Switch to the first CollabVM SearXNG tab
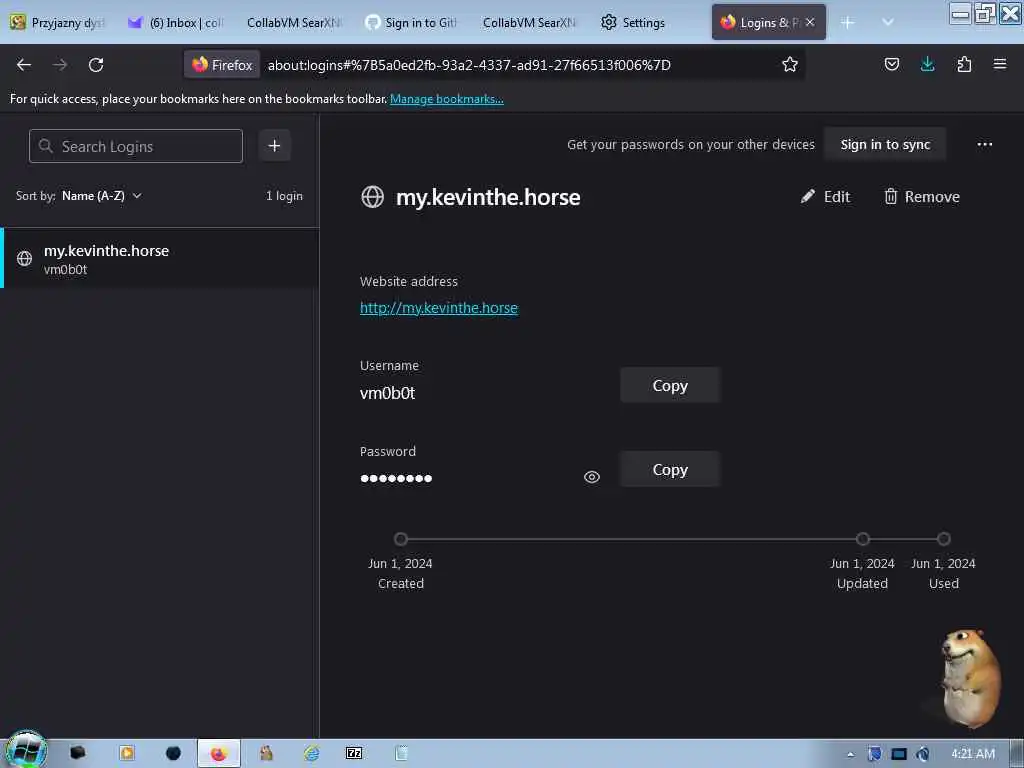 tap(293, 23)
